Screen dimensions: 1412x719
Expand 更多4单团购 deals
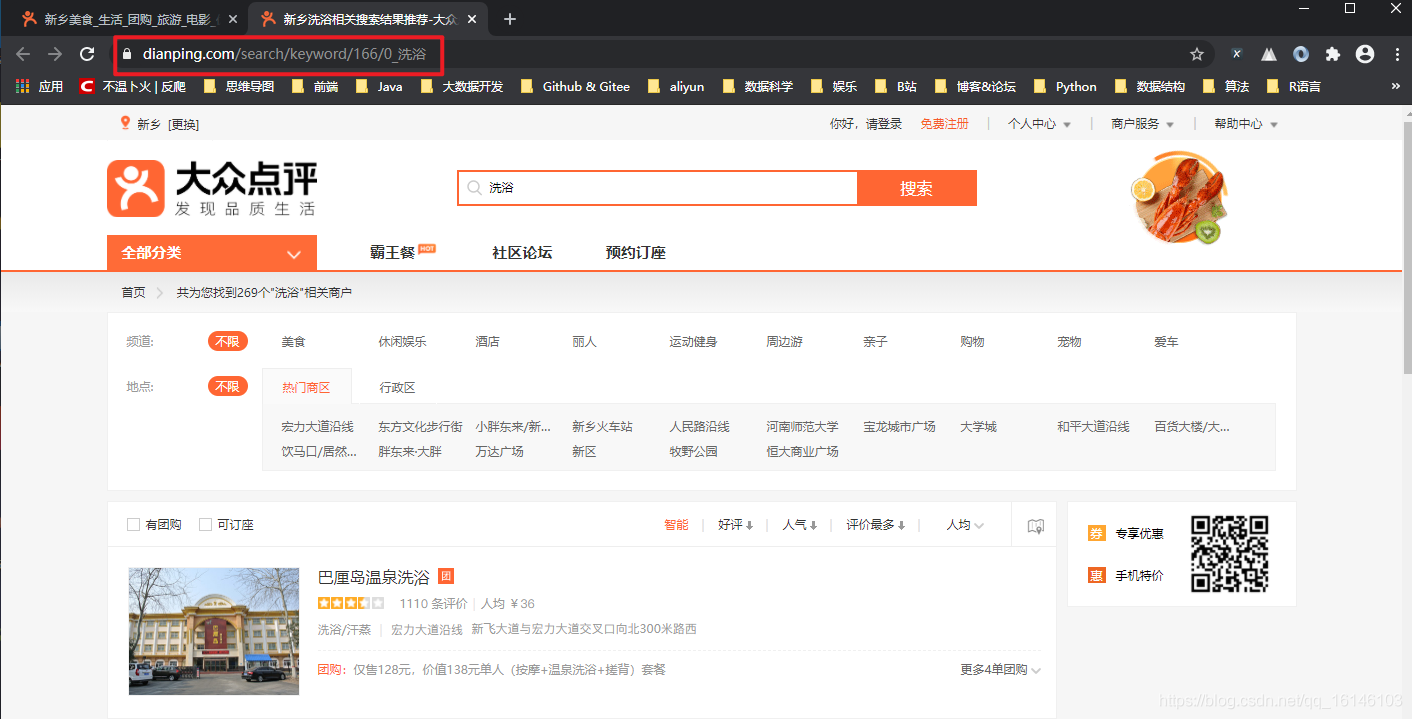(1000, 670)
